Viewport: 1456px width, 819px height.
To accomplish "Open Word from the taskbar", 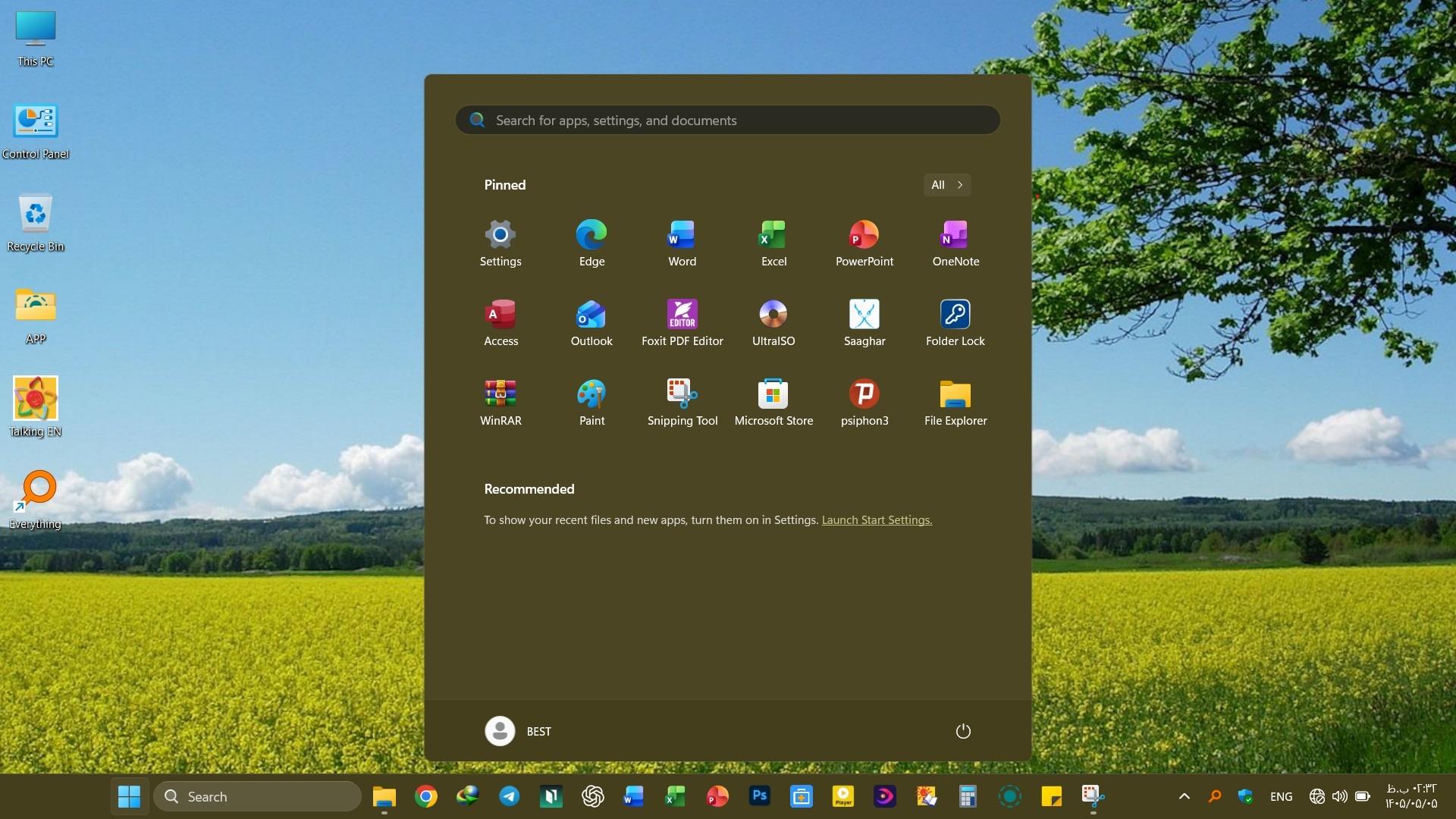I will [634, 796].
